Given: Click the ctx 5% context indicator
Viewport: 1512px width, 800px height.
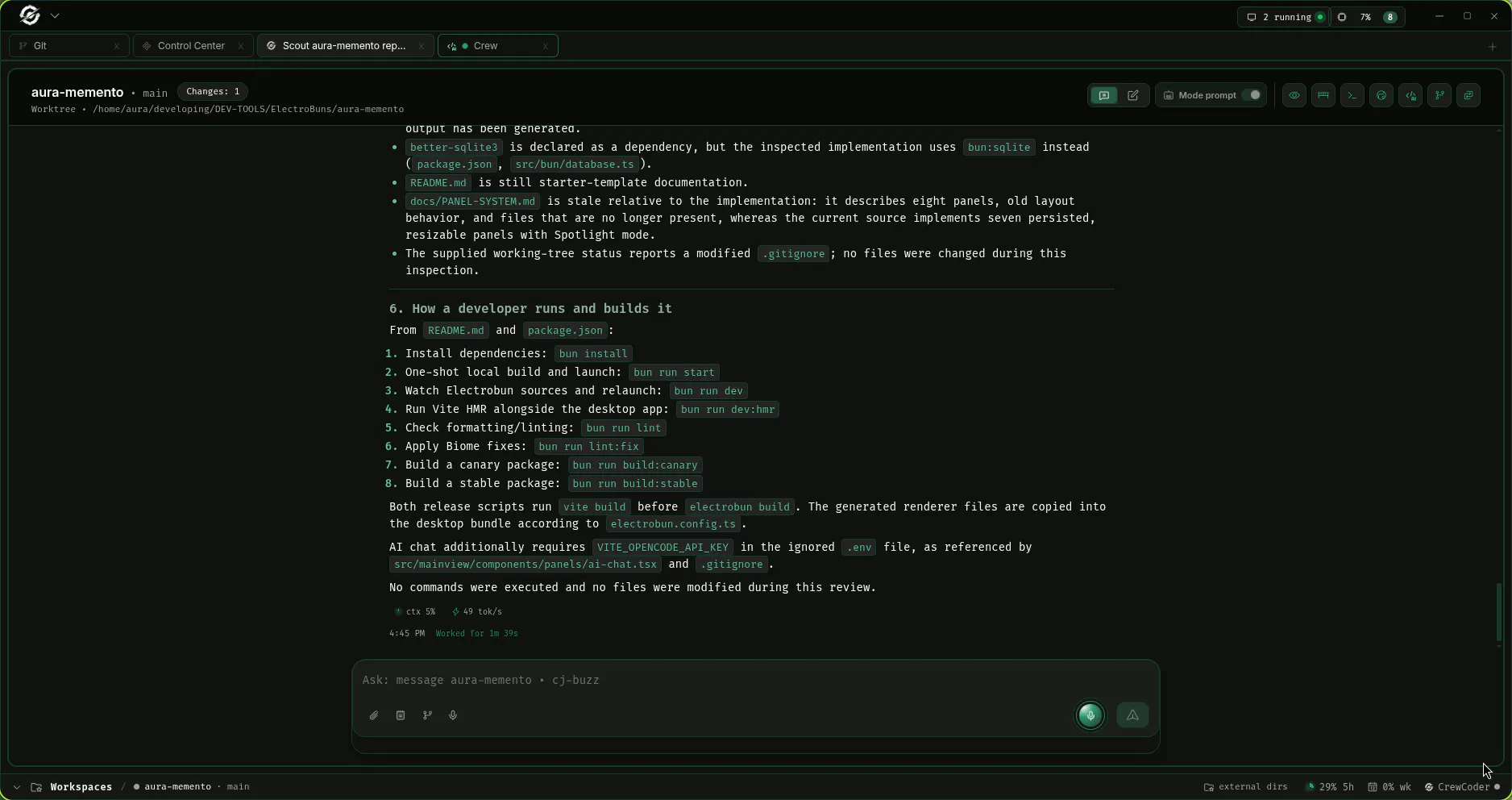Looking at the screenshot, I should click(415, 612).
